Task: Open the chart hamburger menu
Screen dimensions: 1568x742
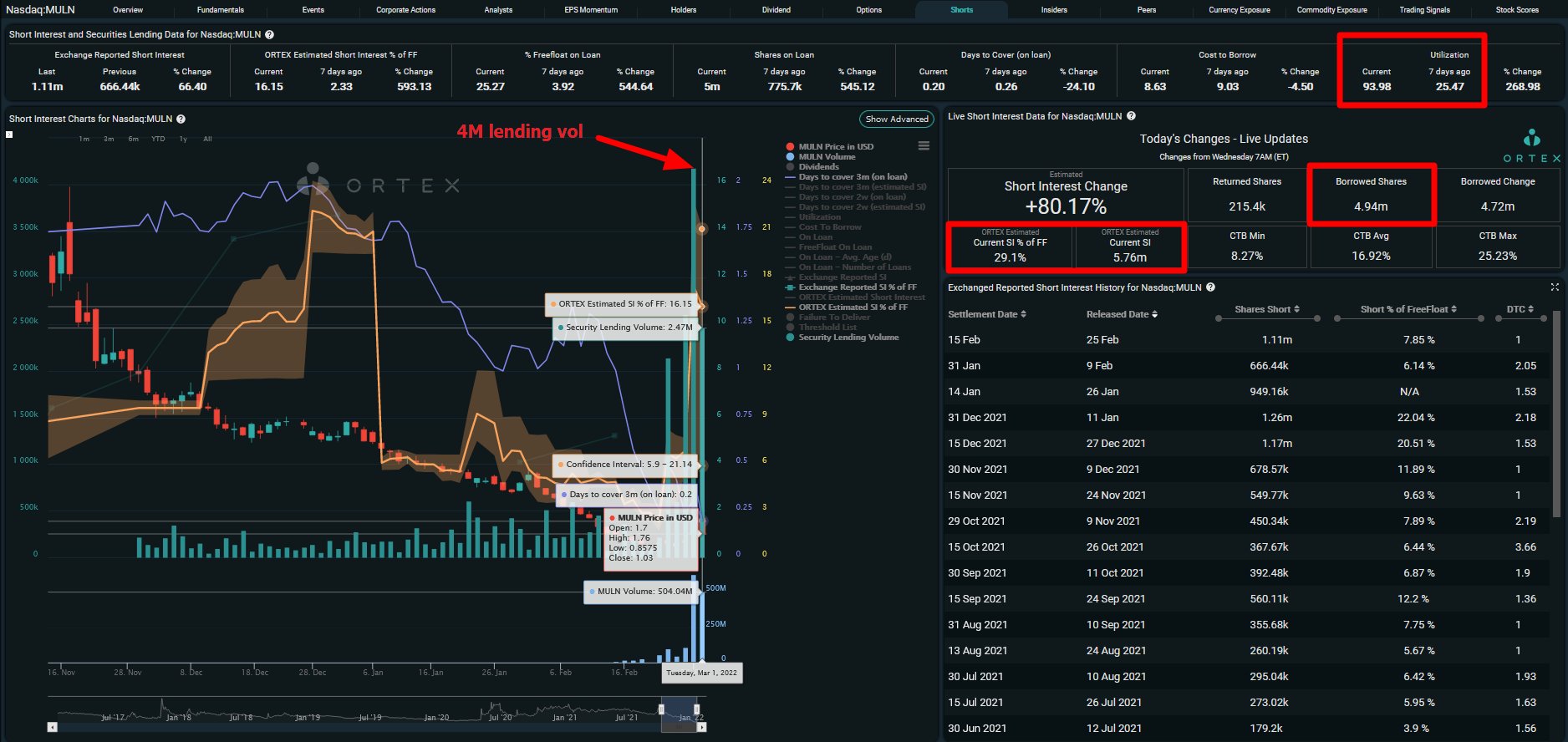Action: point(924,146)
